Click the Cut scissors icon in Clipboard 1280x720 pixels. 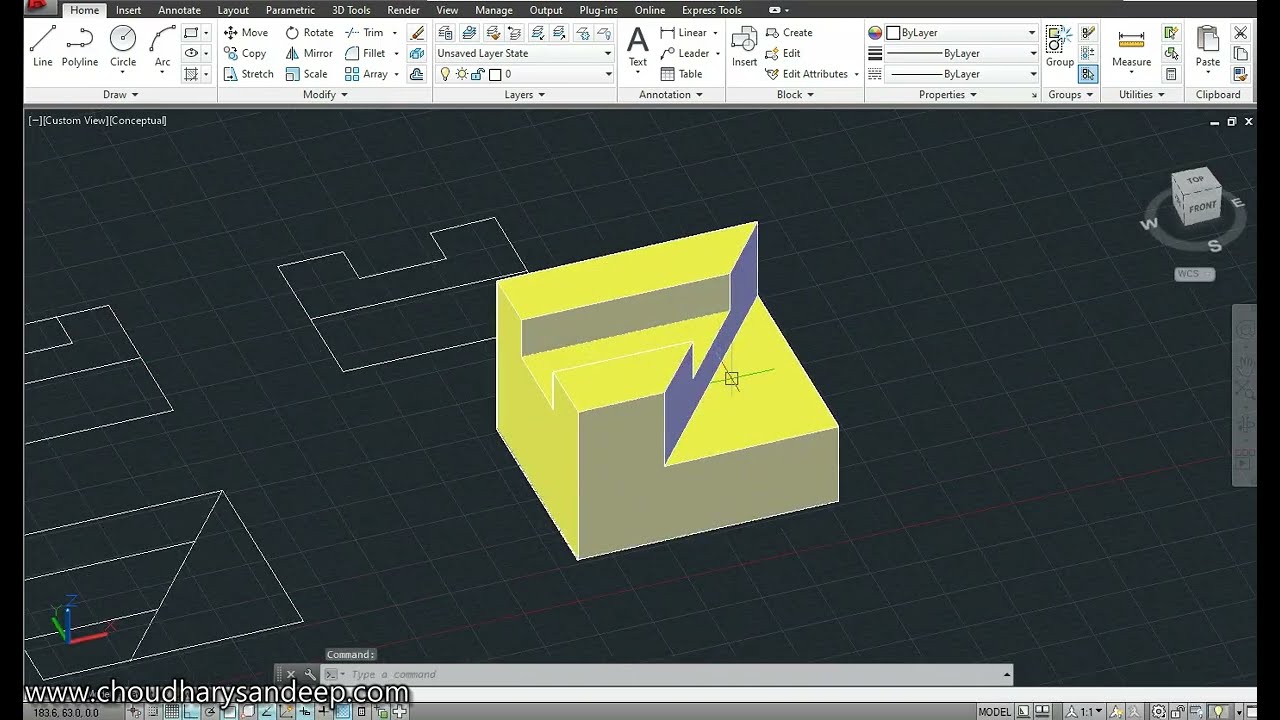click(1241, 33)
